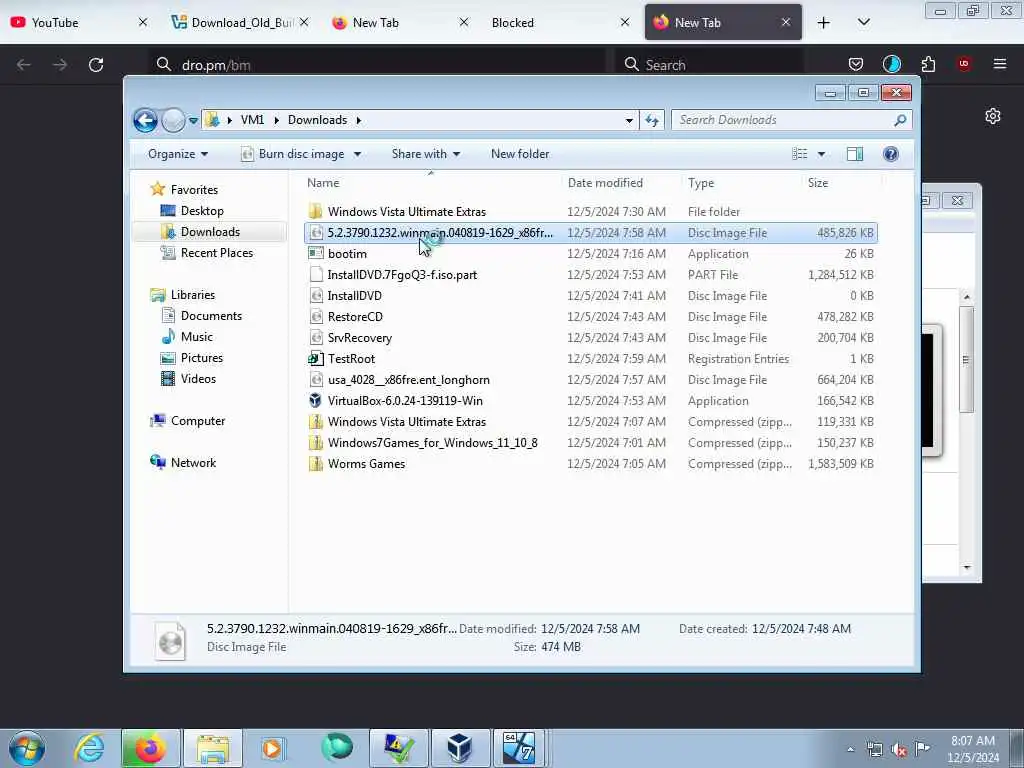1024x768 pixels.
Task: Select Network in navigation pane
Action: tap(193, 463)
